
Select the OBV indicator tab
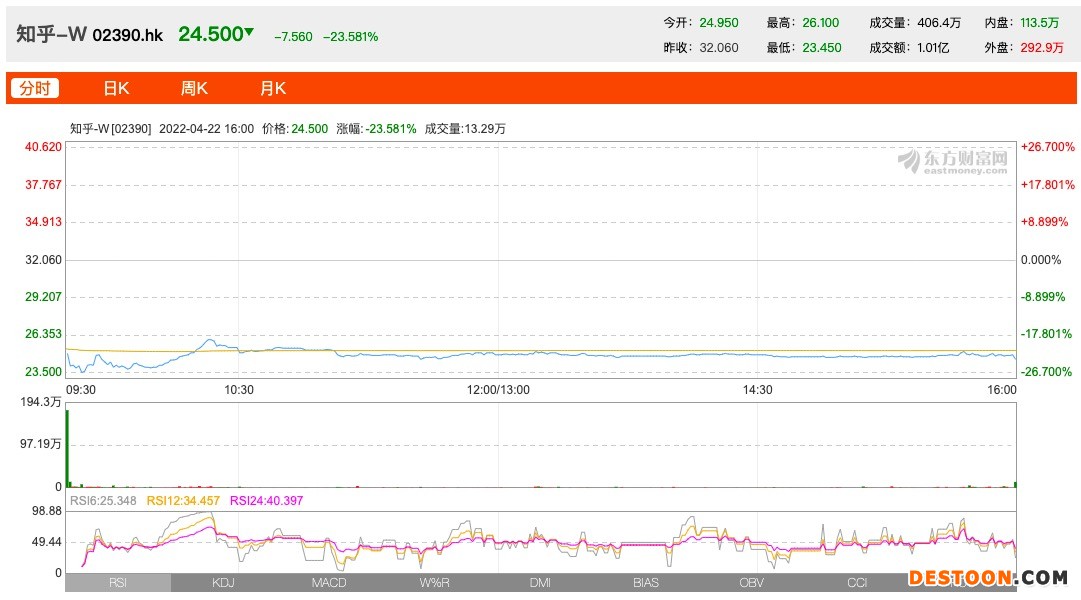[751, 582]
